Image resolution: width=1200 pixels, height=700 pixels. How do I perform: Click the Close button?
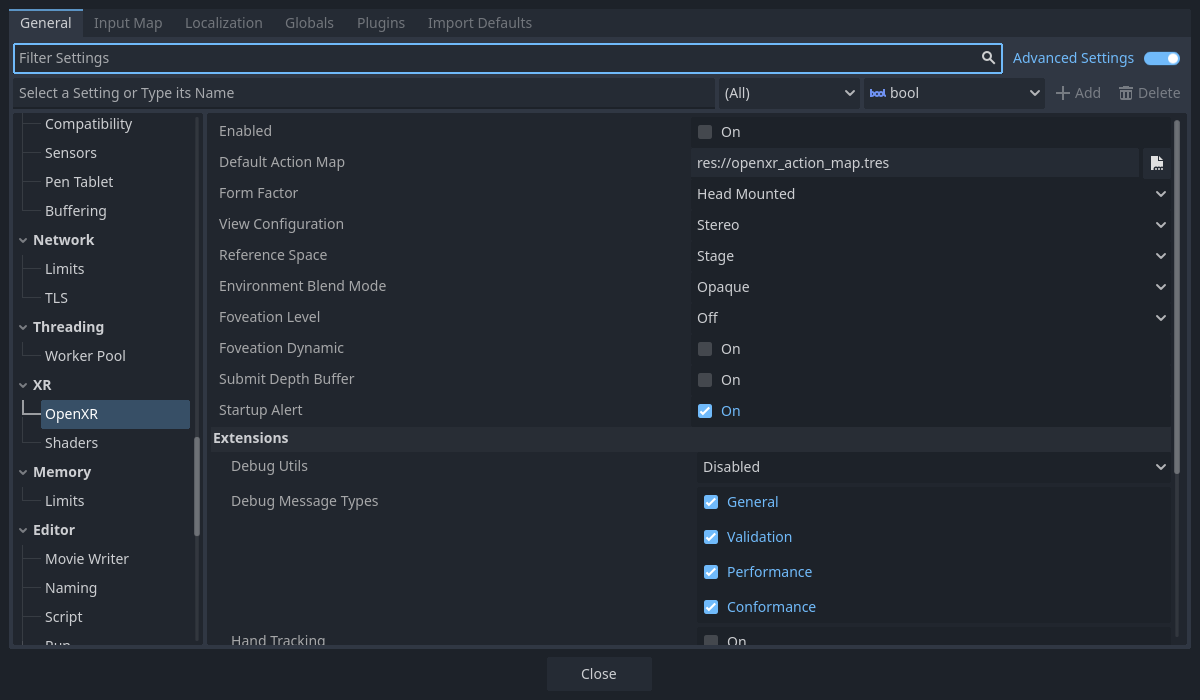[x=599, y=673]
